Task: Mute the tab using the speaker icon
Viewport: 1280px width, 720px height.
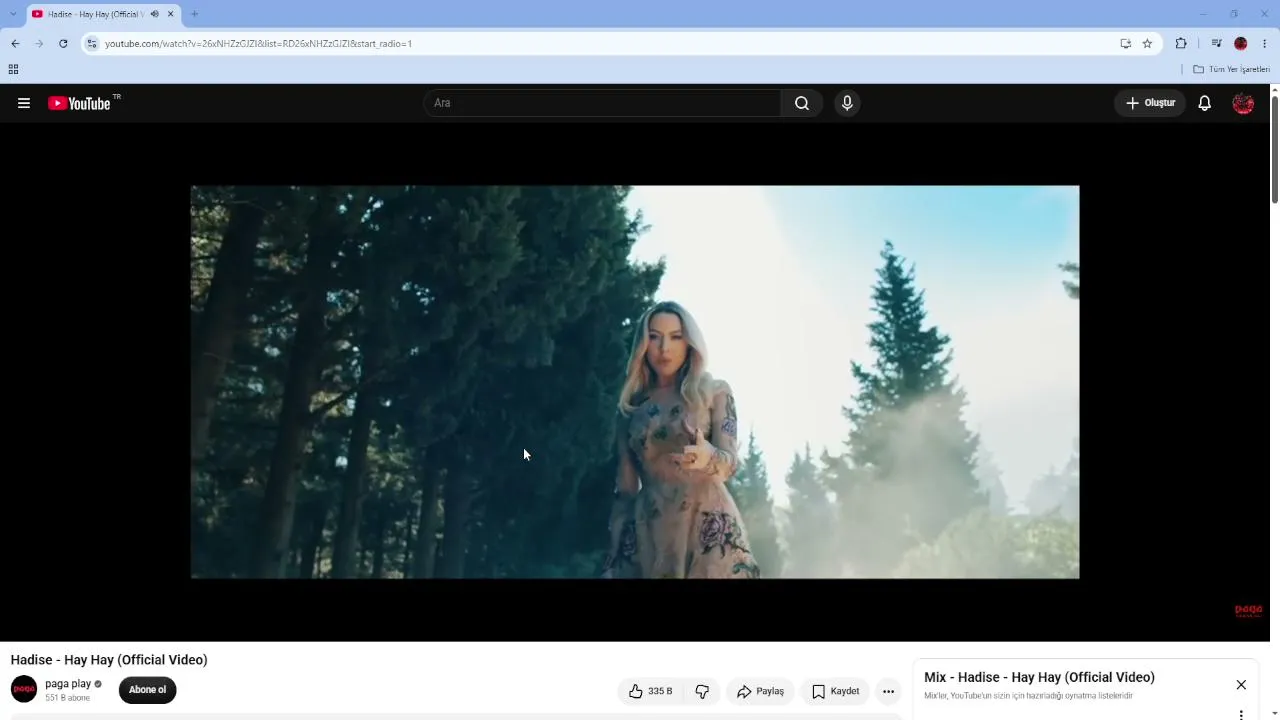Action: 154,14
